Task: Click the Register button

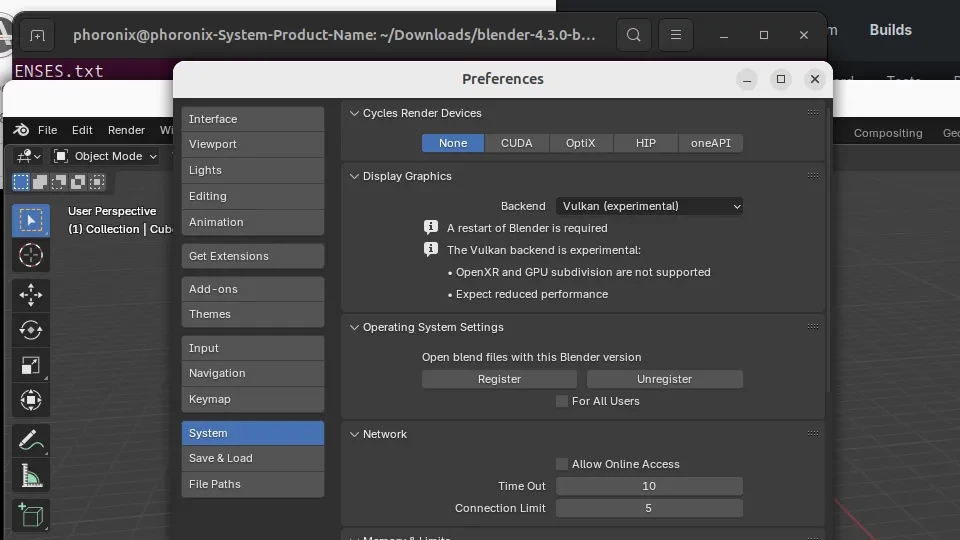Action: pos(499,379)
